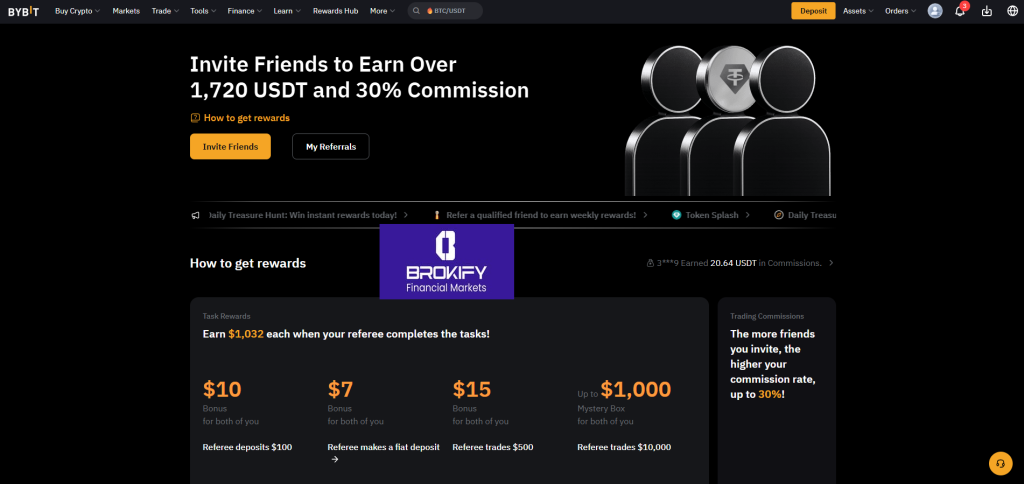The image size is (1024, 484).
Task: Click the announcement megaphone icon
Action: click(196, 215)
